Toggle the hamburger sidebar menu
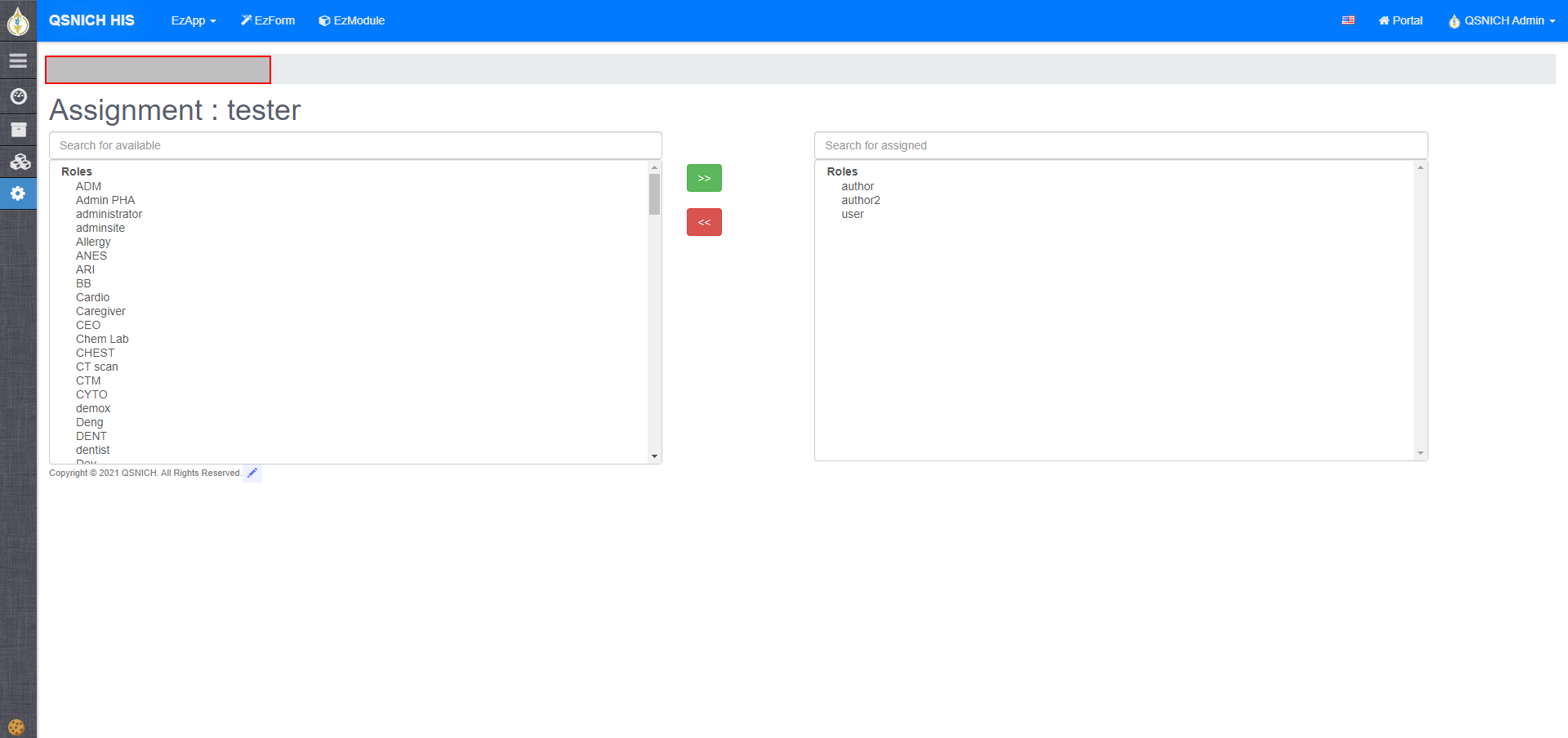Screen dimensions: 1568x738 point(18,61)
